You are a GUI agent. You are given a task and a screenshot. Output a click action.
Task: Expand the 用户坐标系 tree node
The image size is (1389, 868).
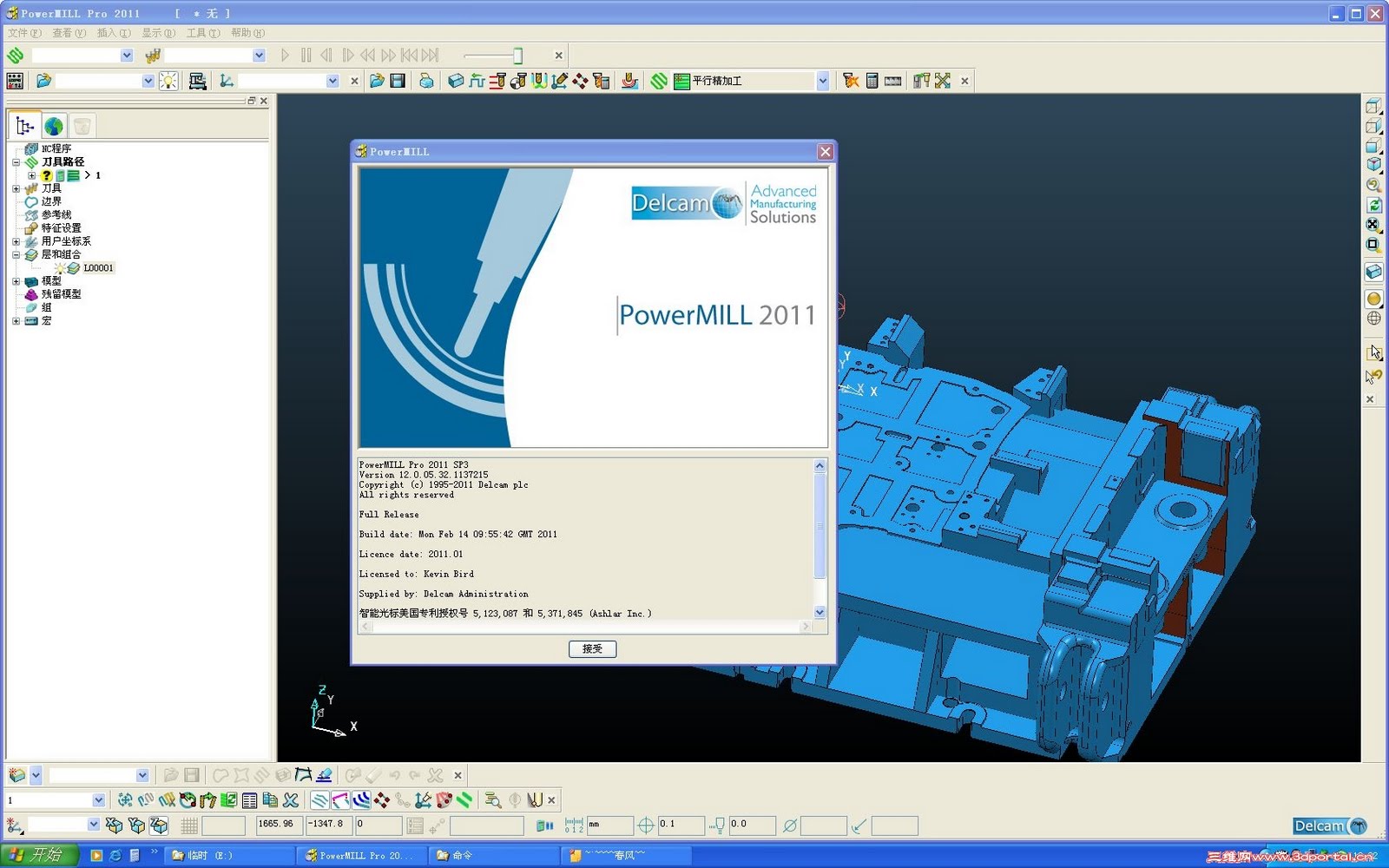(x=16, y=241)
